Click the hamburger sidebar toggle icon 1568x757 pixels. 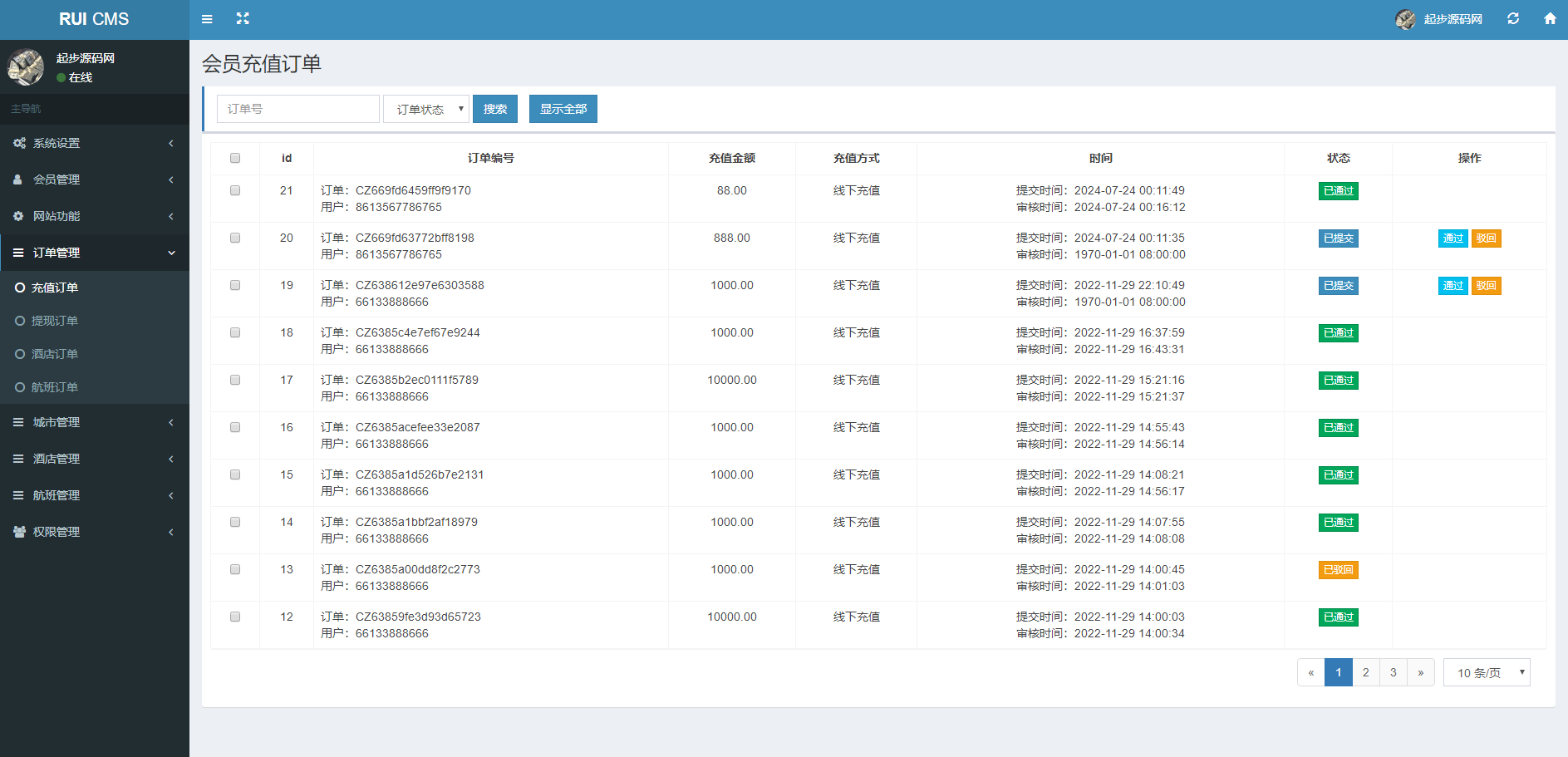click(207, 19)
